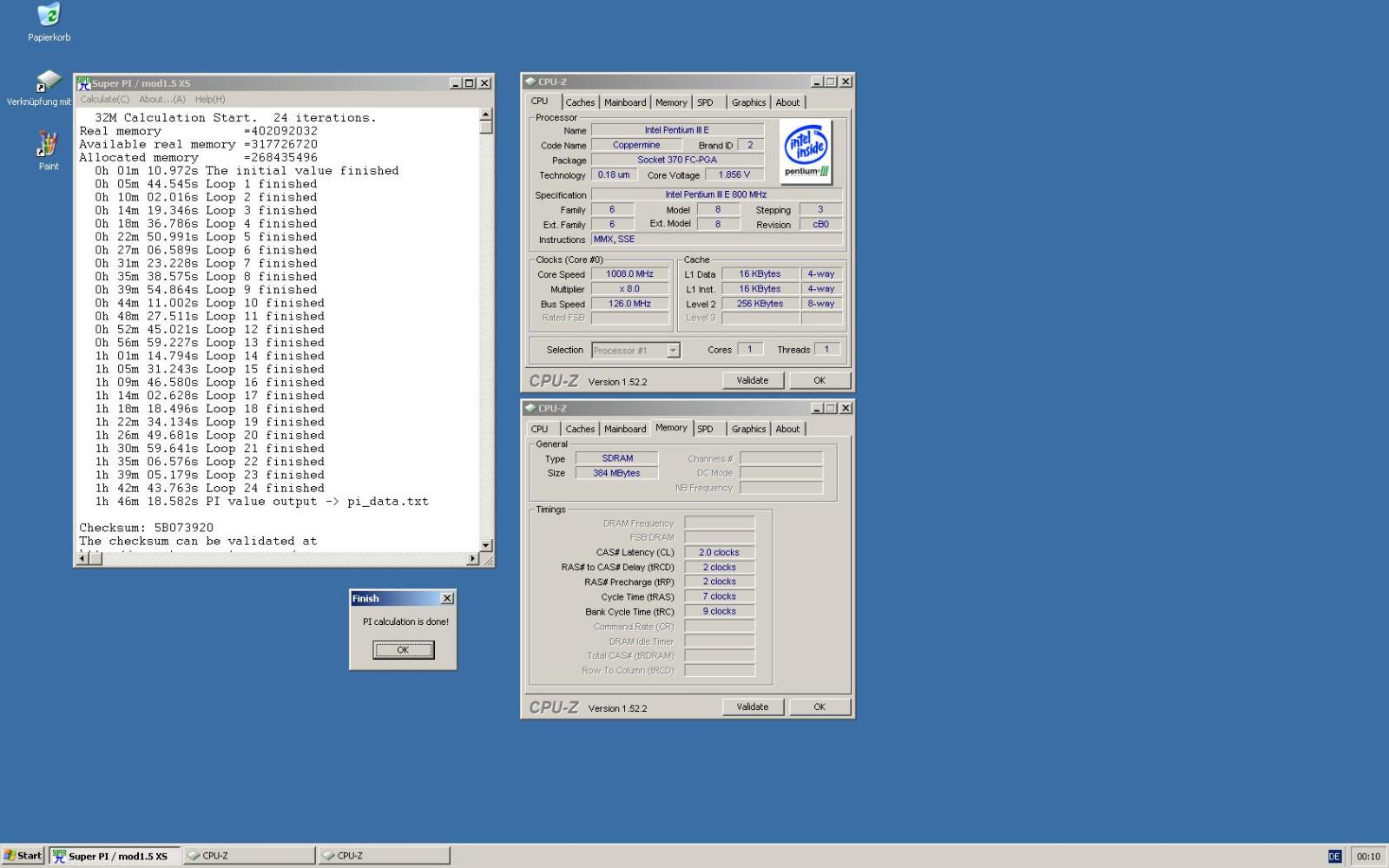
Task: Click the Loop 24 finished line
Action: pyautogui.click(x=210, y=489)
